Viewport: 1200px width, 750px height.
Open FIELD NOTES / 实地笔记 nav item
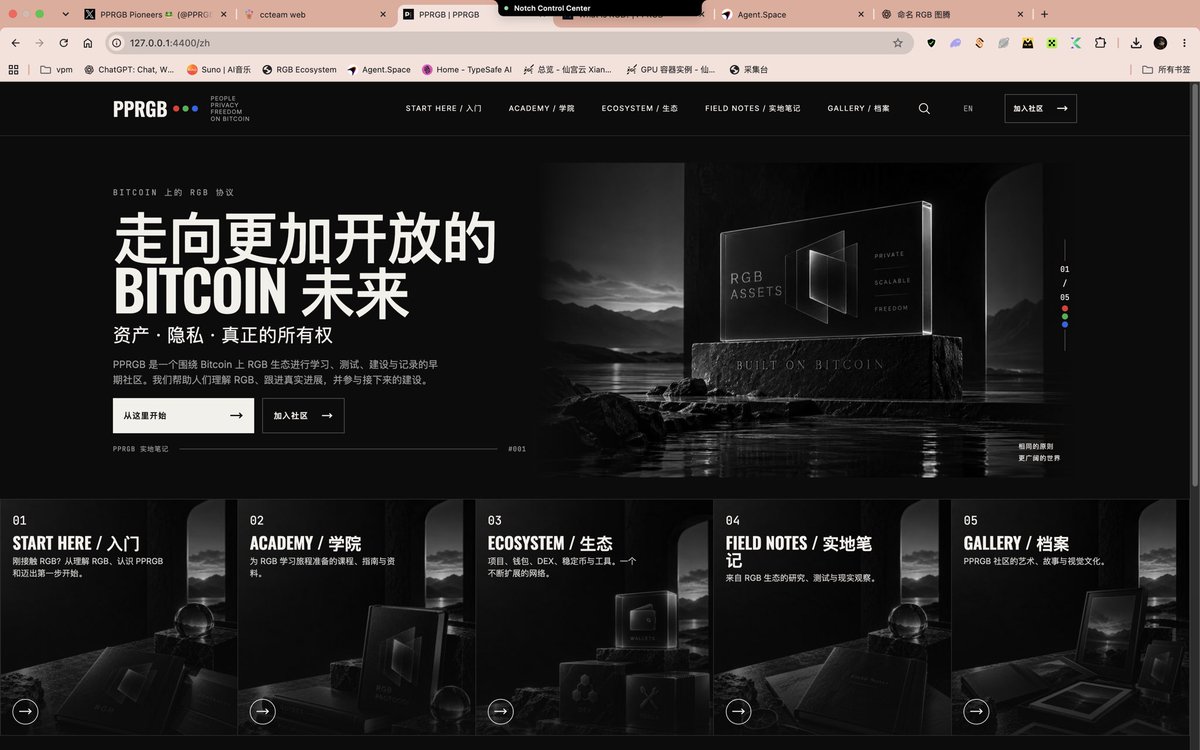(752, 108)
